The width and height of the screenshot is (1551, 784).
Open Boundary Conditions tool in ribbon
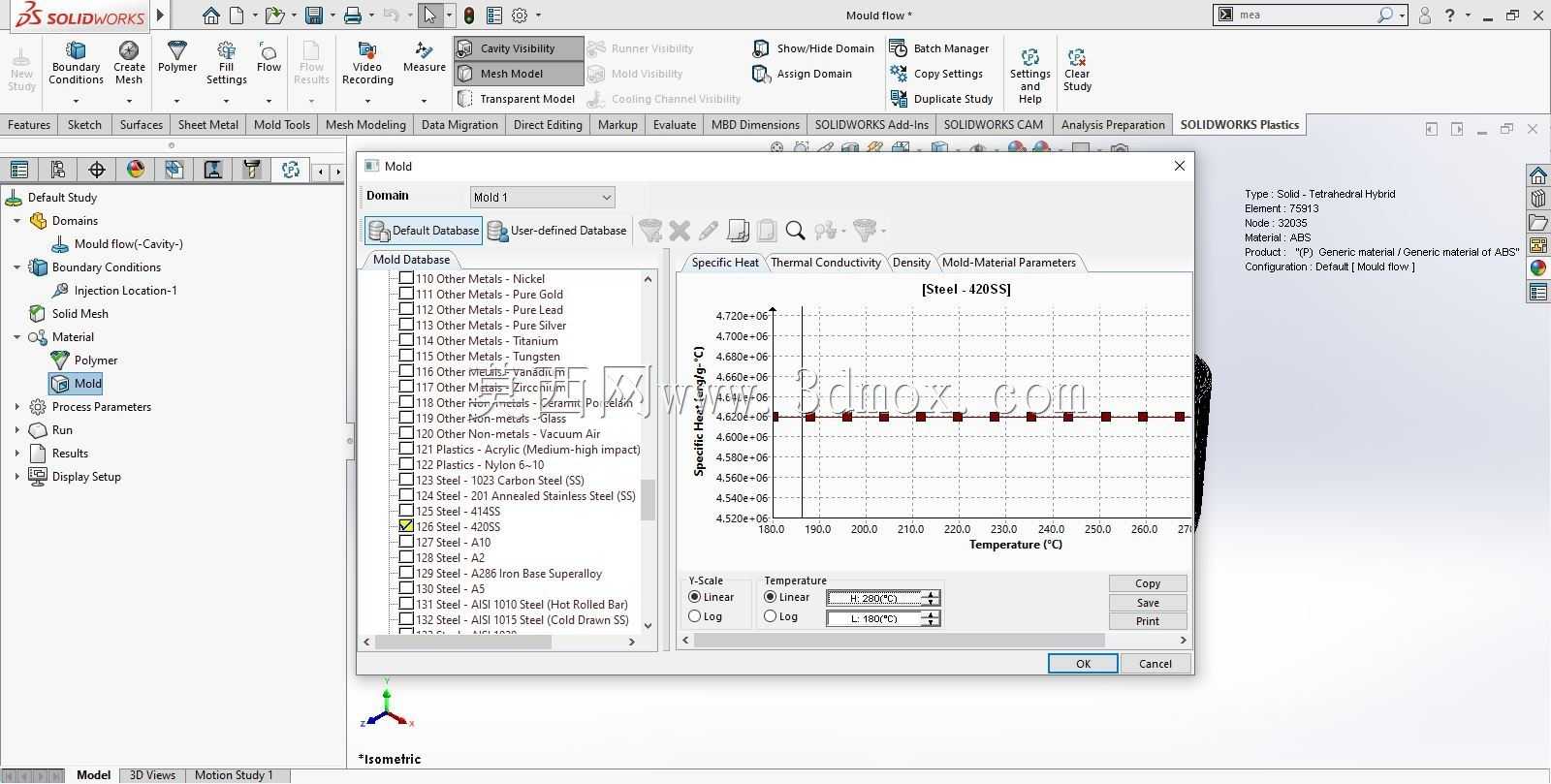click(x=76, y=63)
